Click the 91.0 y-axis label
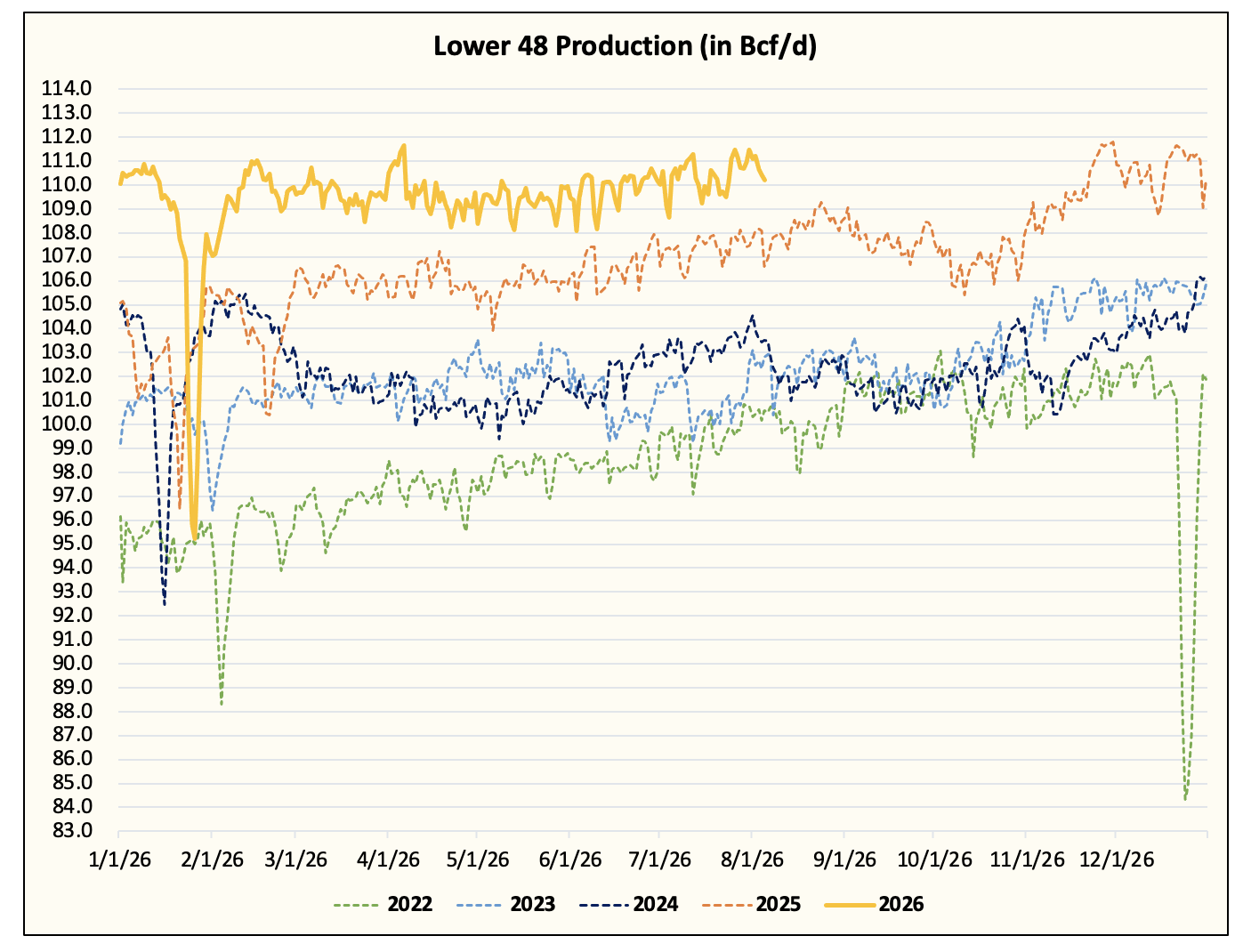The image size is (1235, 952). (71, 640)
